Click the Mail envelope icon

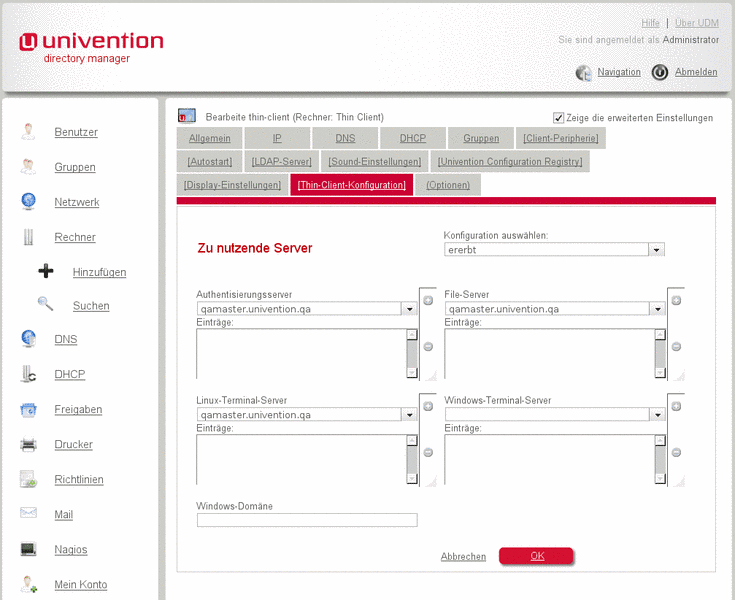[29, 513]
